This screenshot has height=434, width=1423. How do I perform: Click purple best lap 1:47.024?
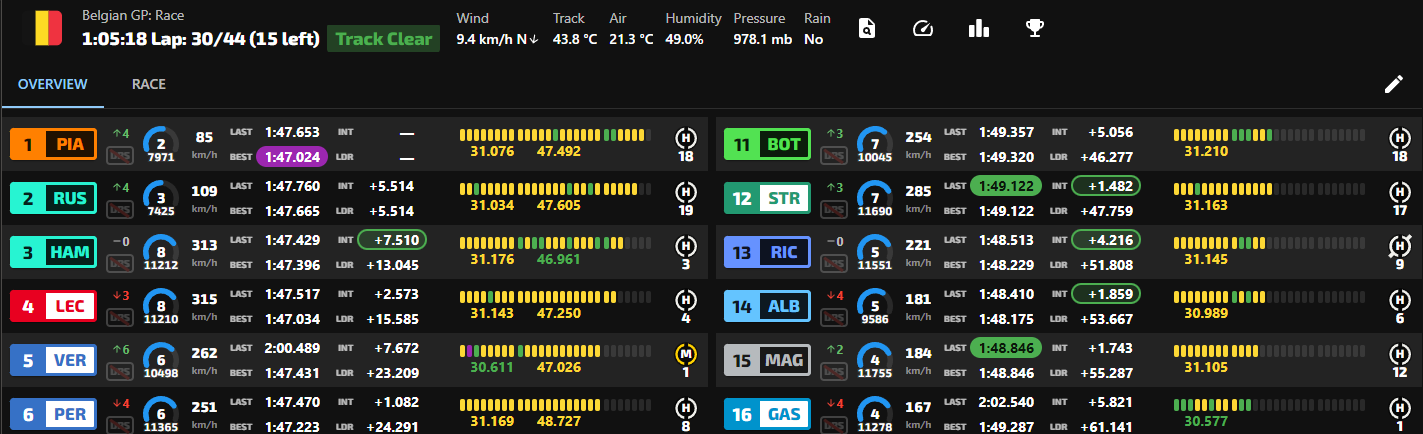coord(292,156)
